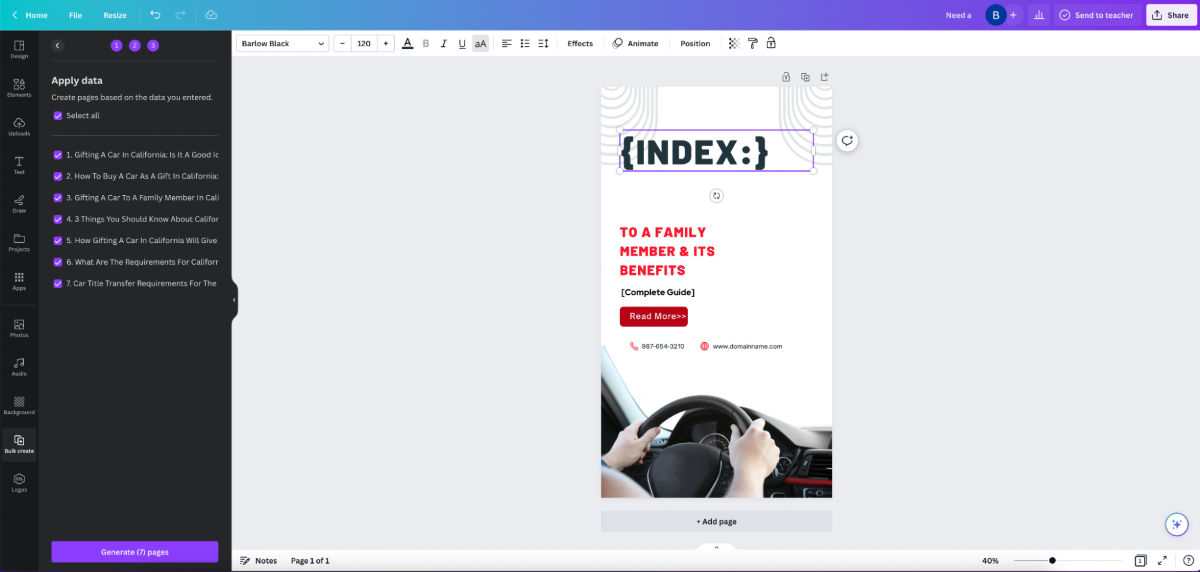Open the Barlow Black font dropdown
The height and width of the screenshot is (572, 1200).
pos(282,44)
